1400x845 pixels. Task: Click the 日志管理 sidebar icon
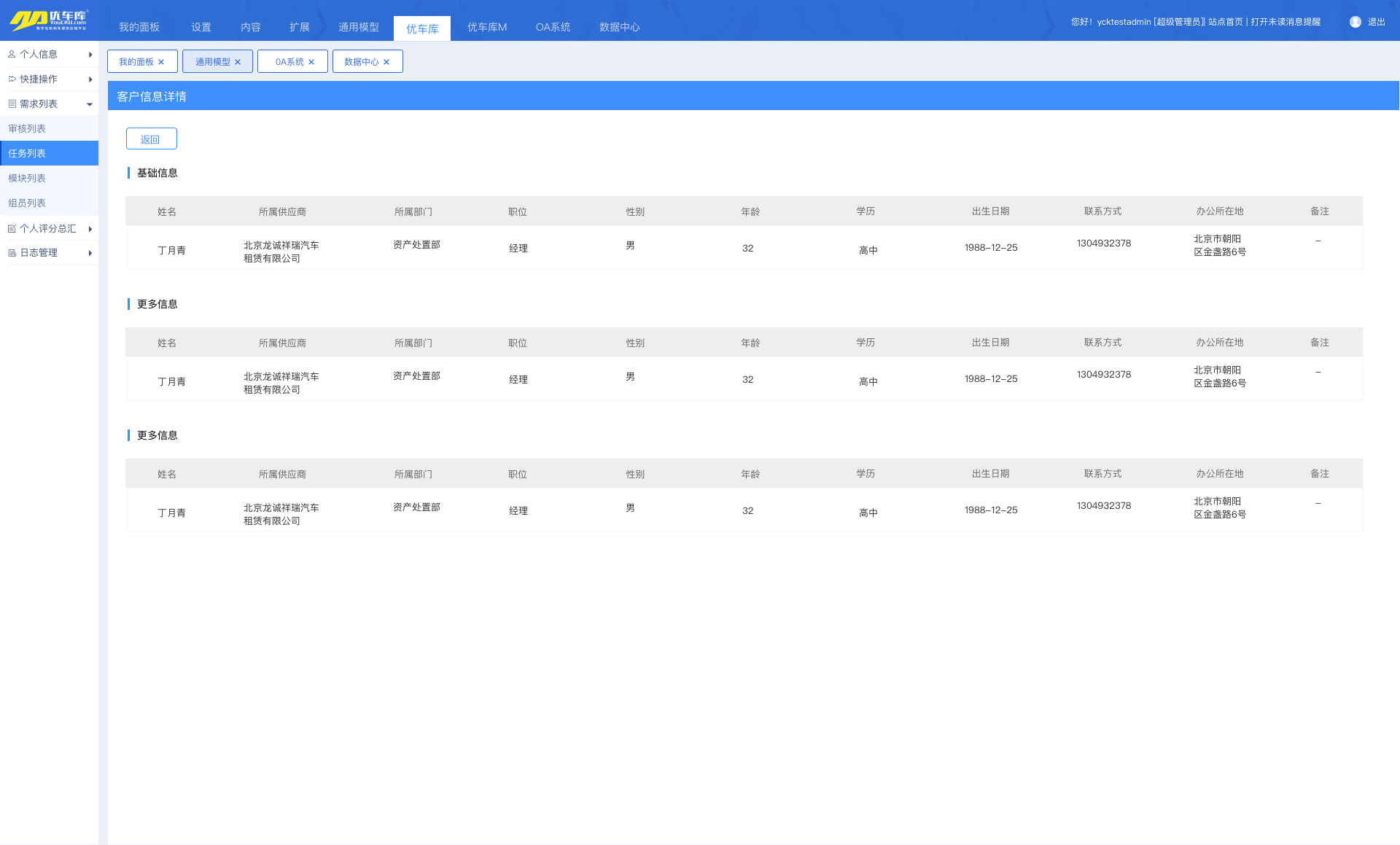pyautogui.click(x=12, y=253)
